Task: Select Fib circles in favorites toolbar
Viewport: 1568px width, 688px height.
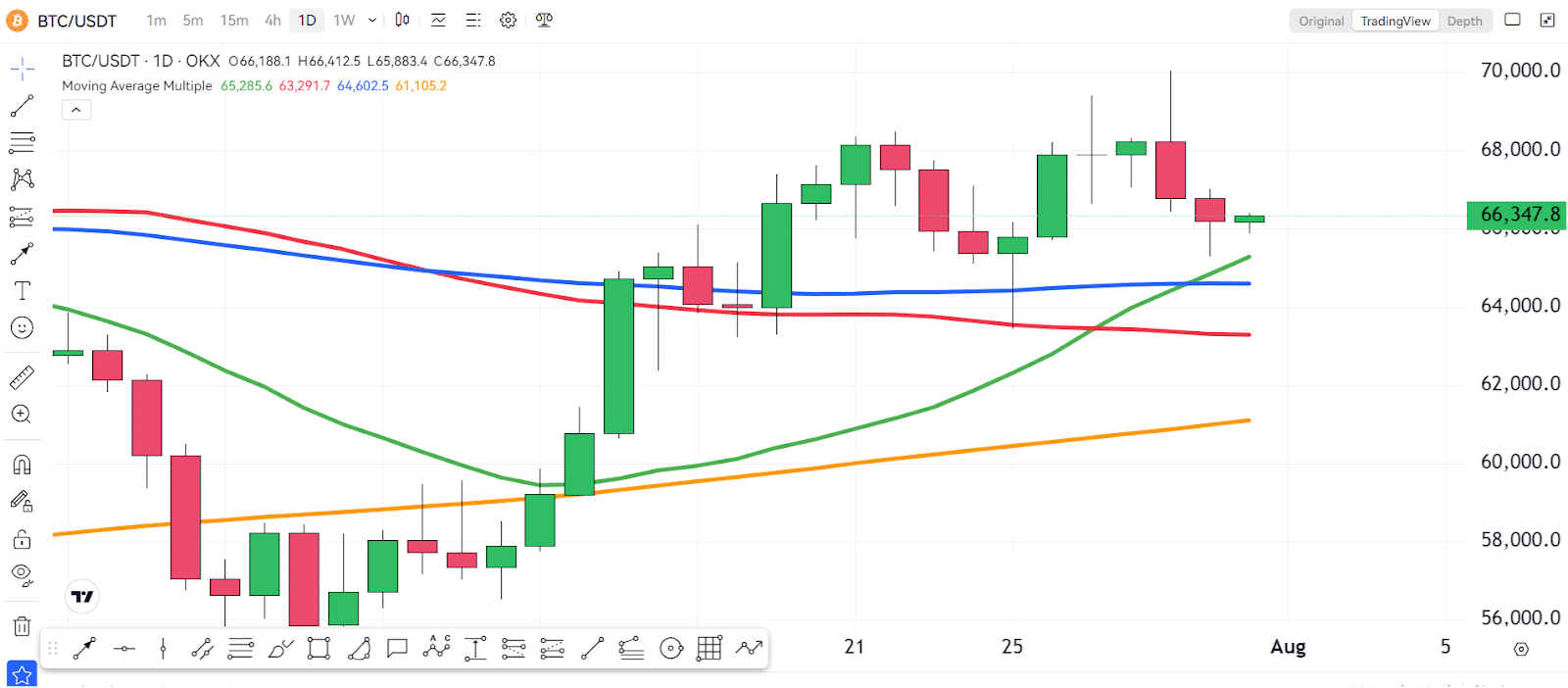Action: point(671,648)
